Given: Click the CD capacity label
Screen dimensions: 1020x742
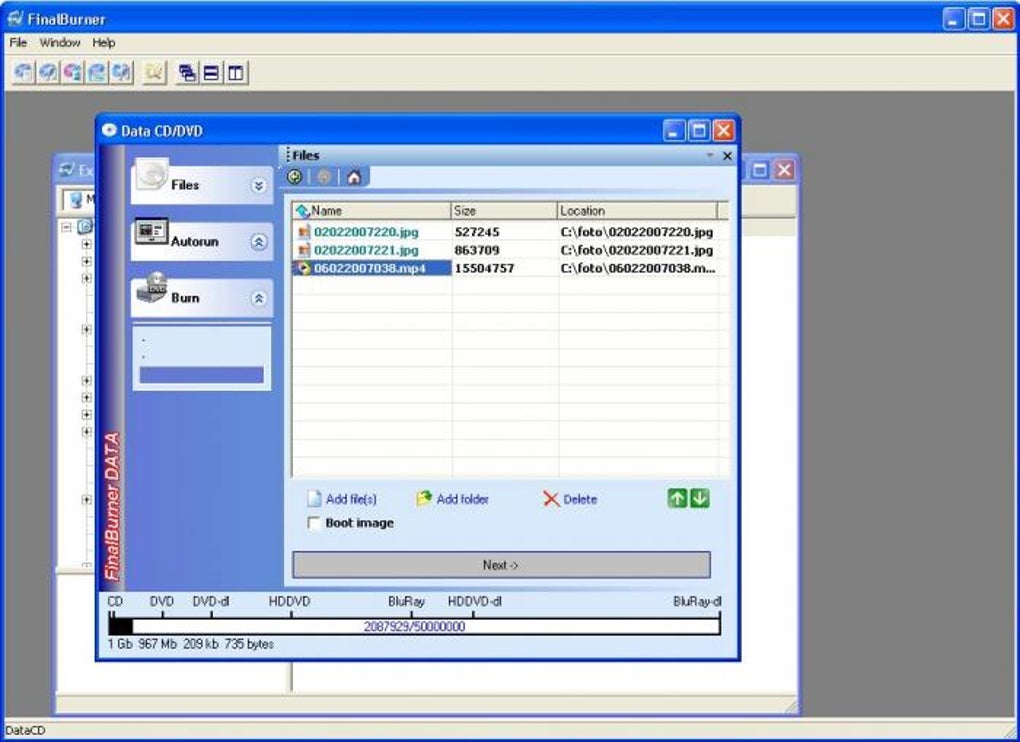Looking at the screenshot, I should click(115, 602).
